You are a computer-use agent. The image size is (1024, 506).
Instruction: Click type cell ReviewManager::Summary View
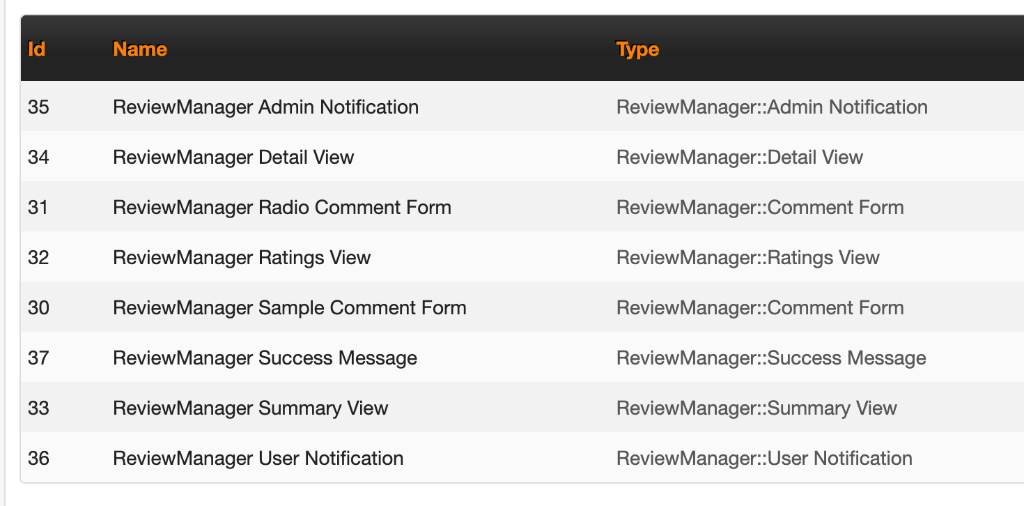pos(756,408)
